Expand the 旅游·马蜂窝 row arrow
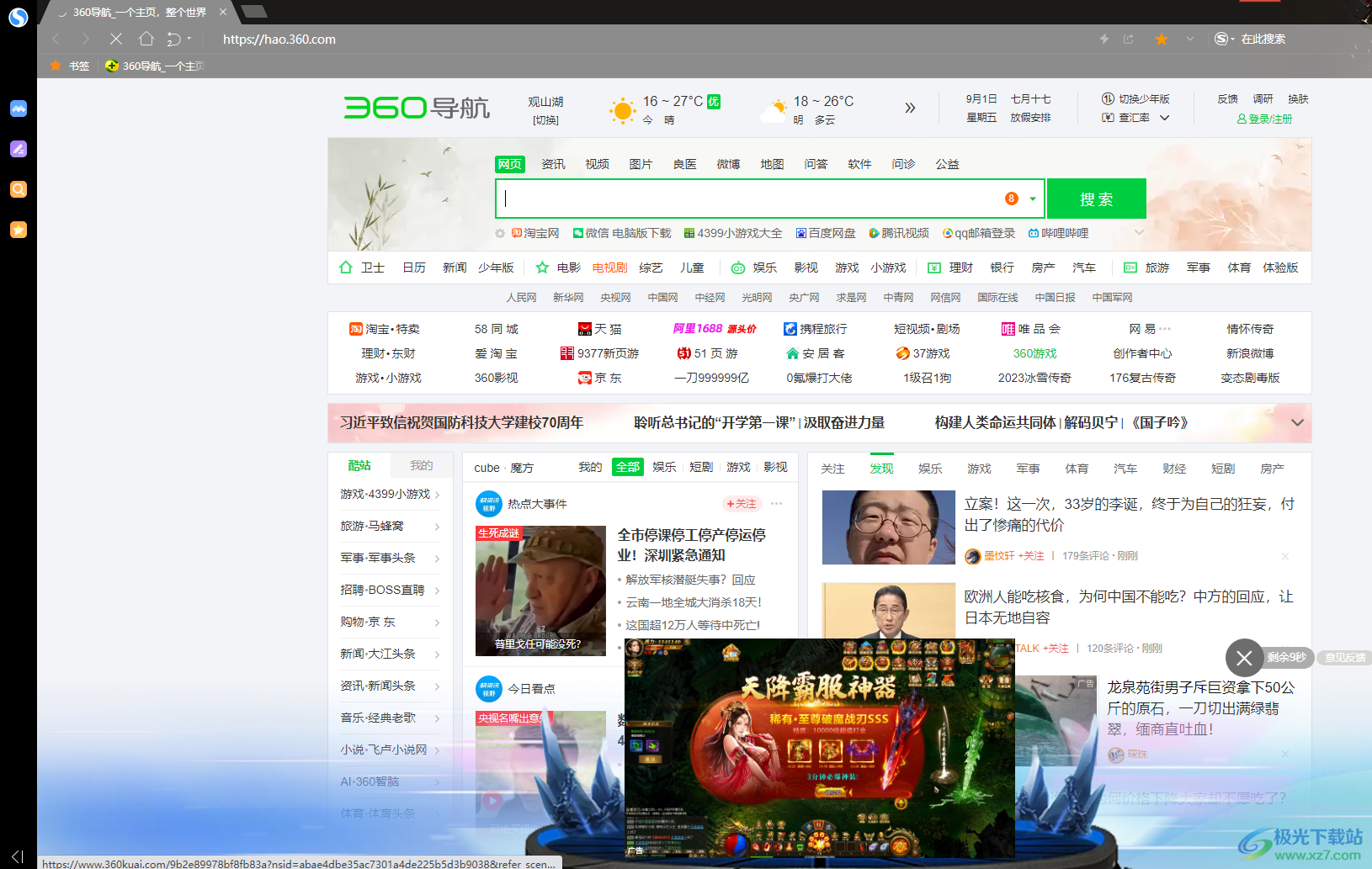The height and width of the screenshot is (869, 1372). (x=438, y=527)
